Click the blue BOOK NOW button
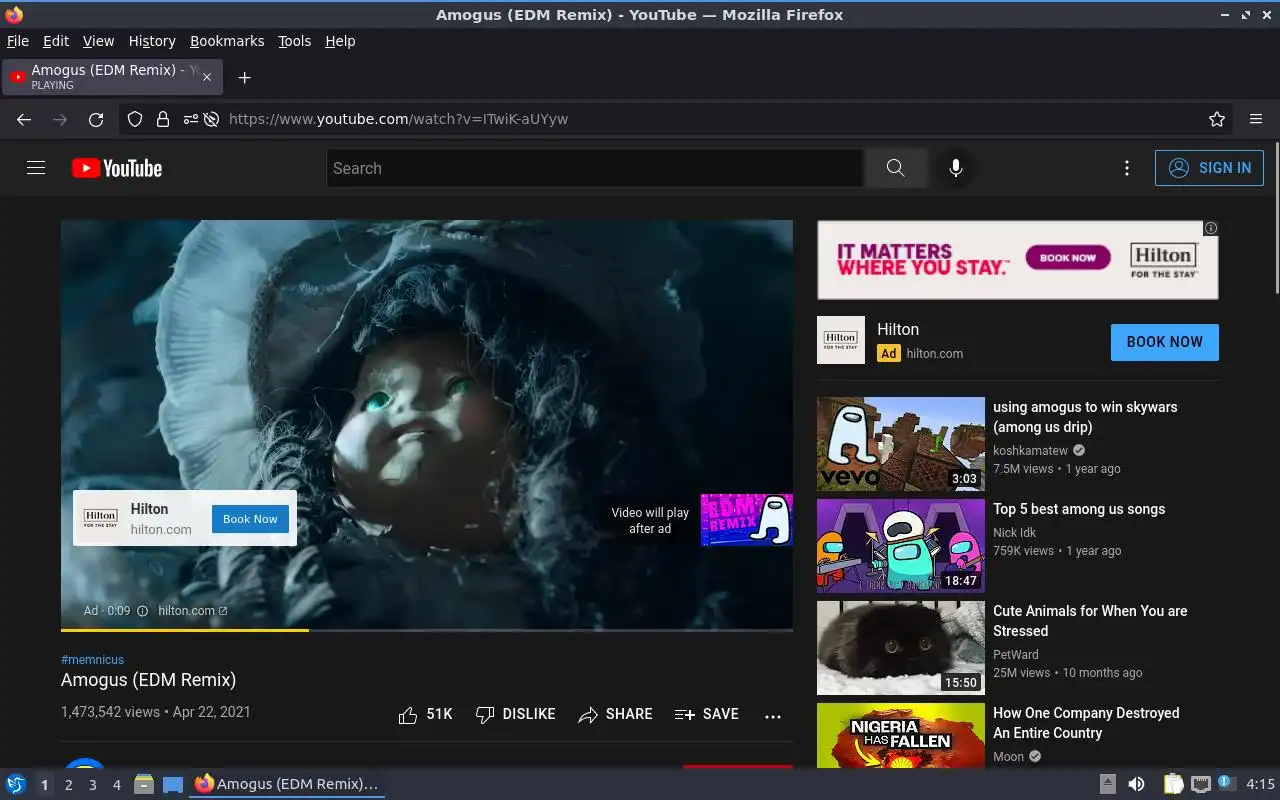Image resolution: width=1280 pixels, height=800 pixels. pos(1164,342)
